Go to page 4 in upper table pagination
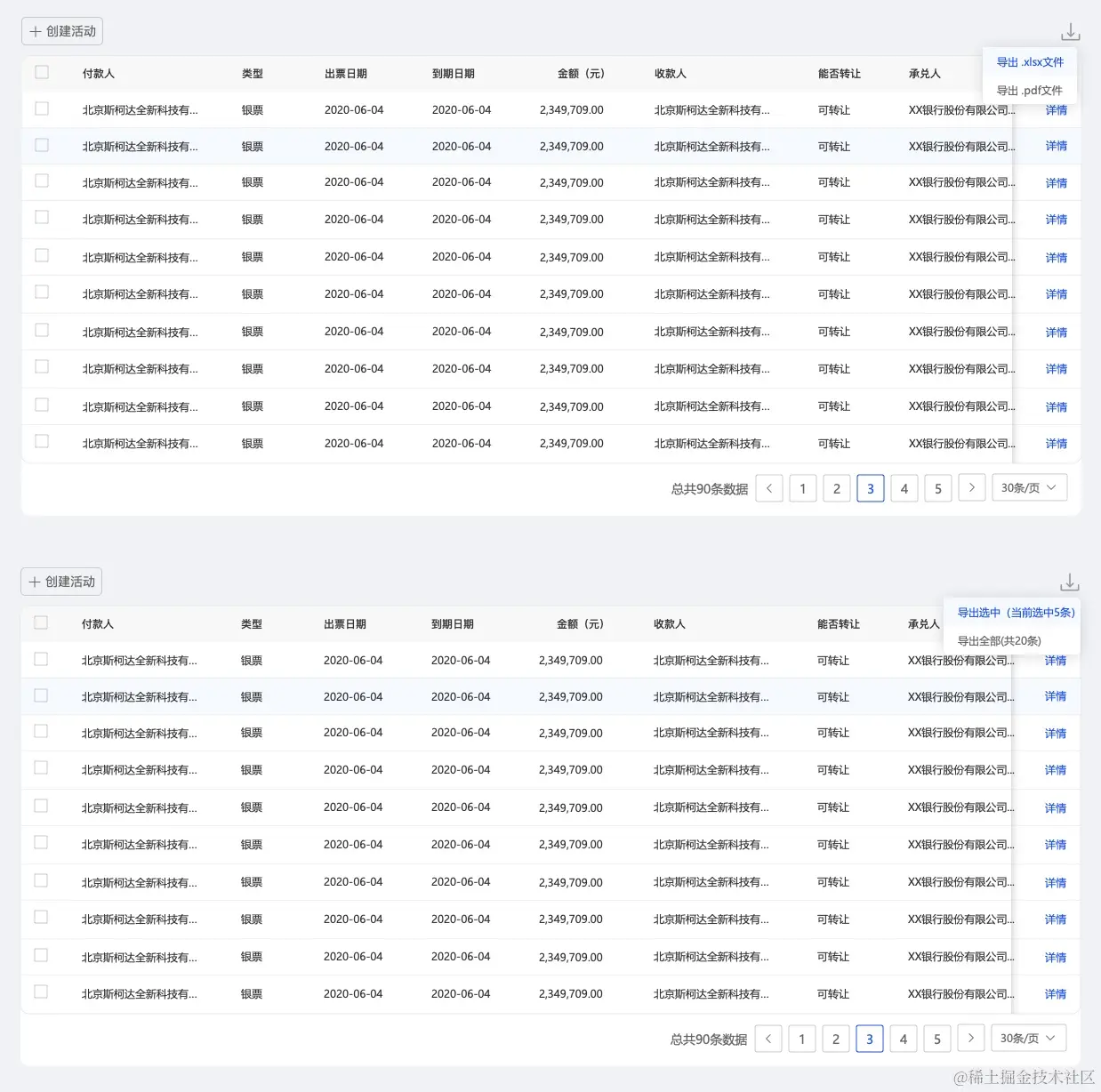 [x=904, y=487]
